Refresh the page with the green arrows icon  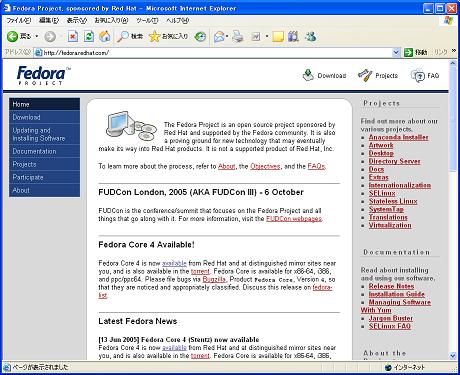pyautogui.click(x=89, y=36)
